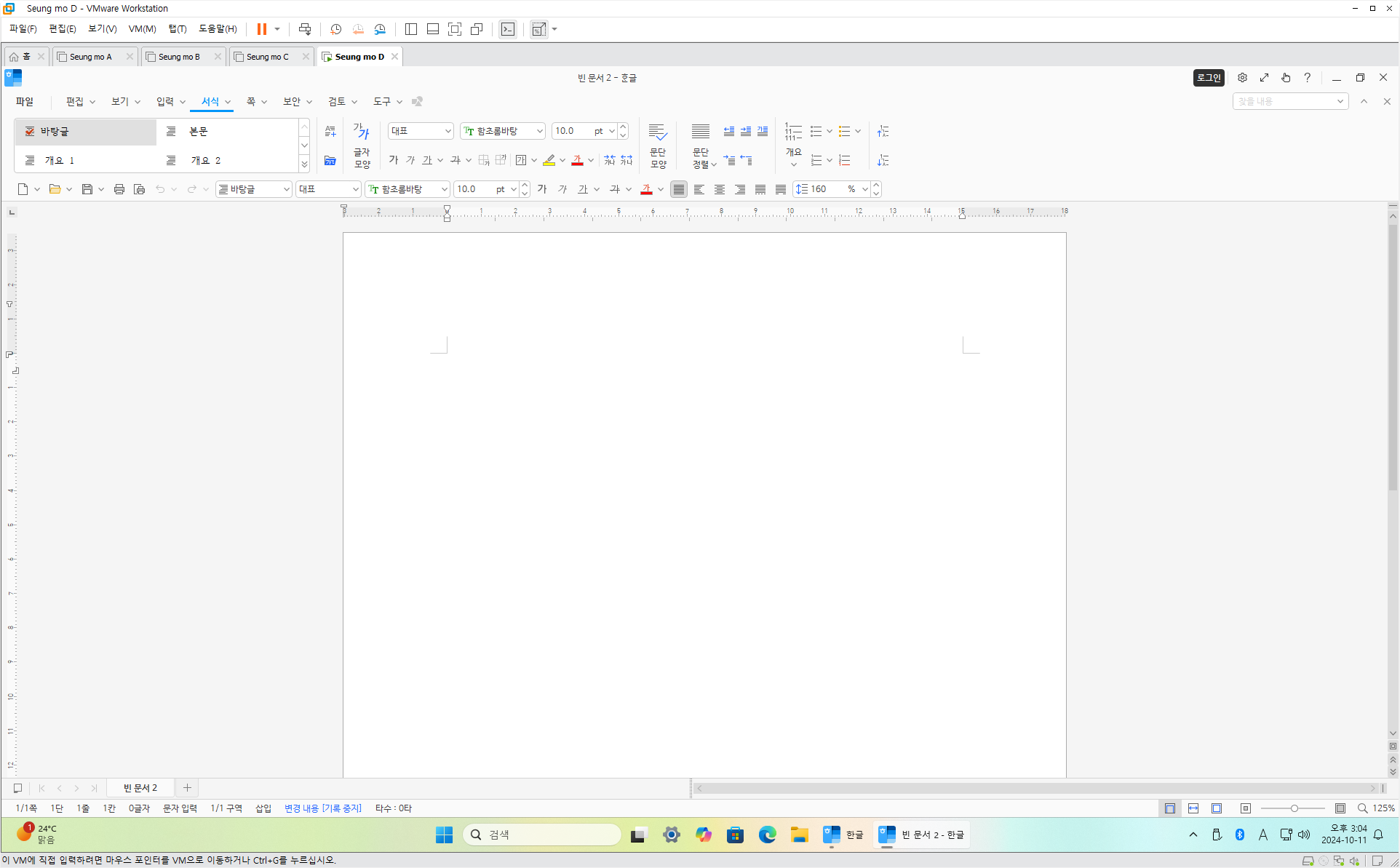Switch to the Seung mo B tab
The height and width of the screenshot is (868, 1400).
[x=179, y=57]
